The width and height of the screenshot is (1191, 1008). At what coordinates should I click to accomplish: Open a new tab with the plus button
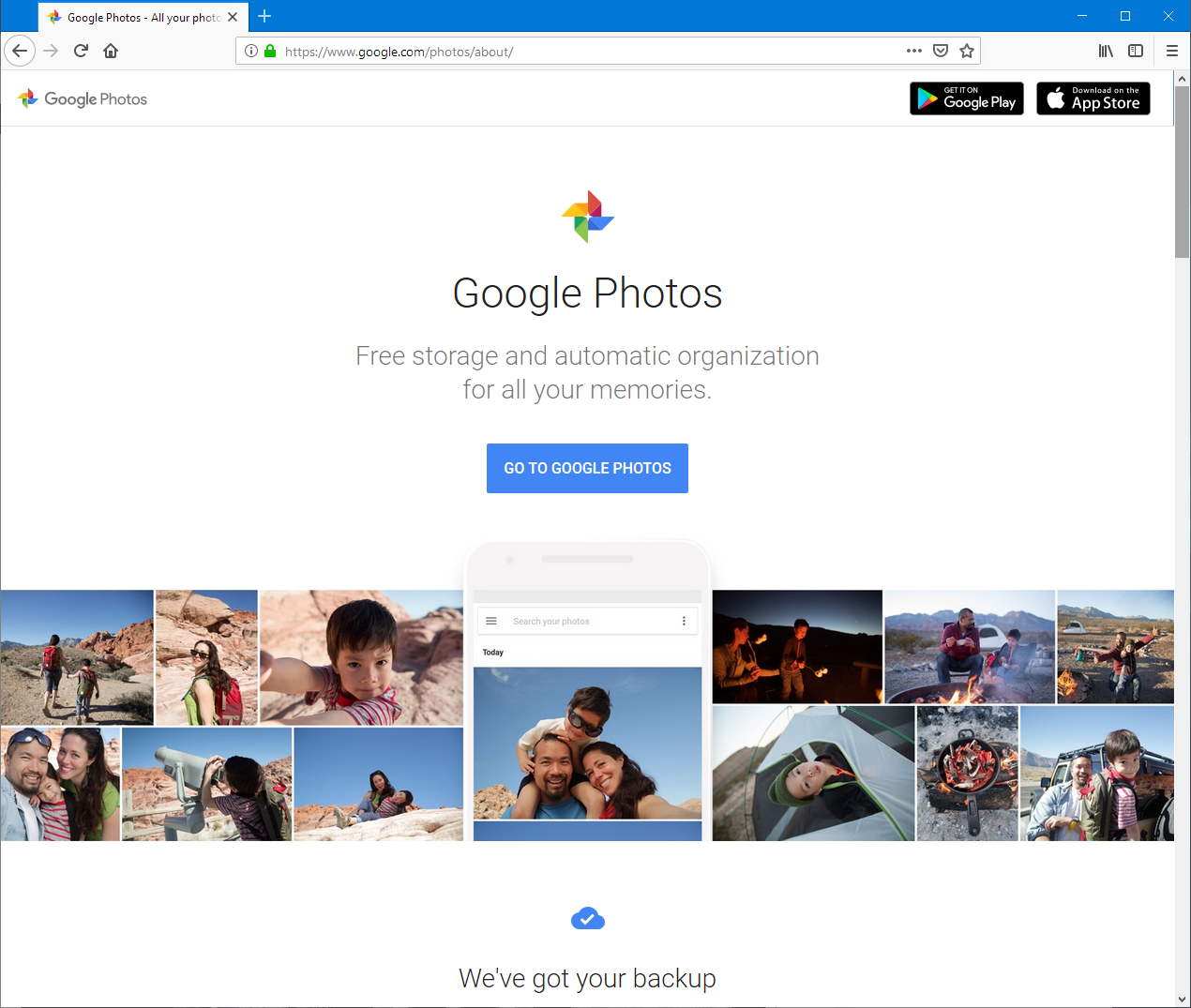264,16
